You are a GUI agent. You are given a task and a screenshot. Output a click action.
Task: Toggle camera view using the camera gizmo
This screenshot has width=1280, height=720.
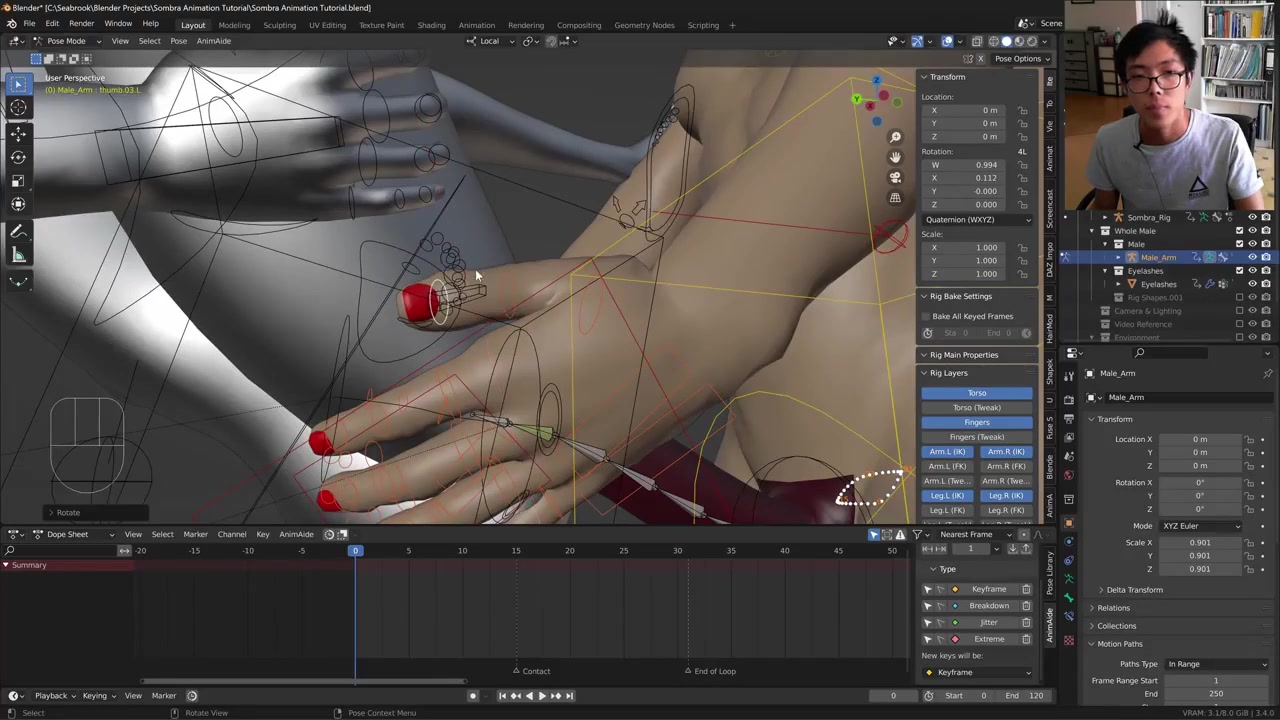pyautogui.click(x=895, y=177)
